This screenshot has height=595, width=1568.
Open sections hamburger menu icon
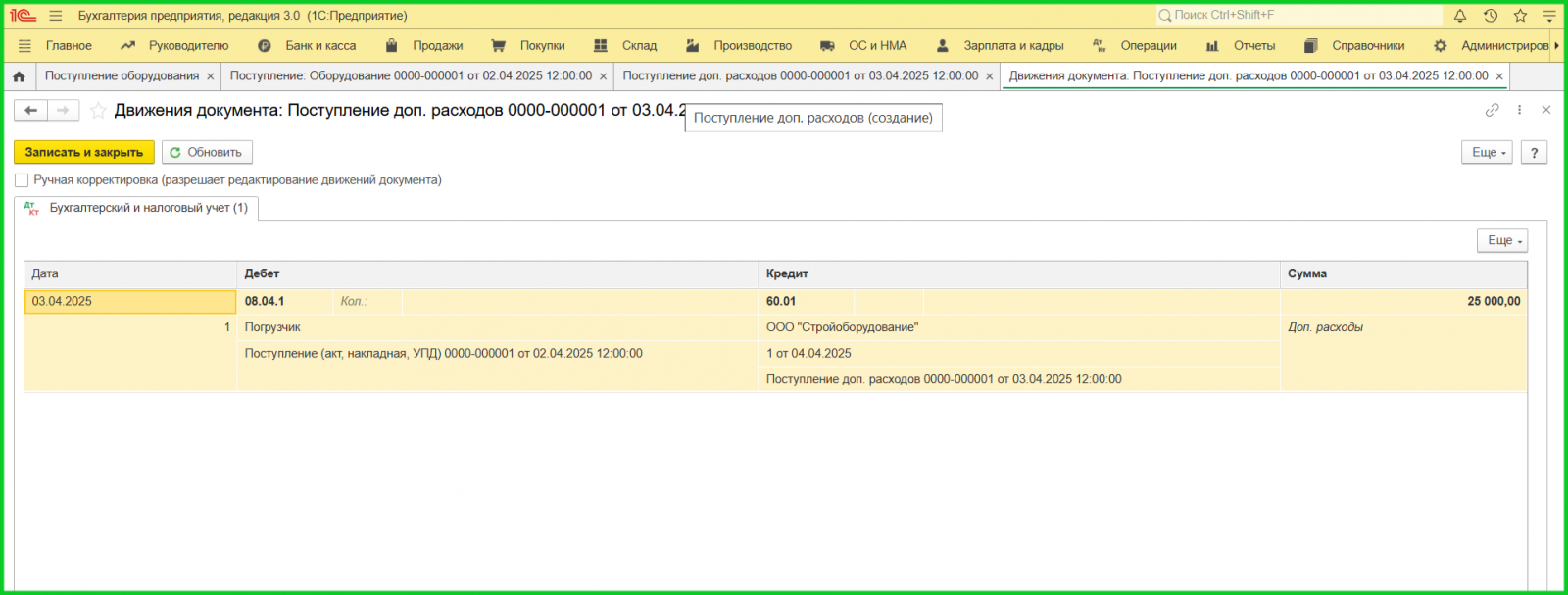click(x=25, y=46)
